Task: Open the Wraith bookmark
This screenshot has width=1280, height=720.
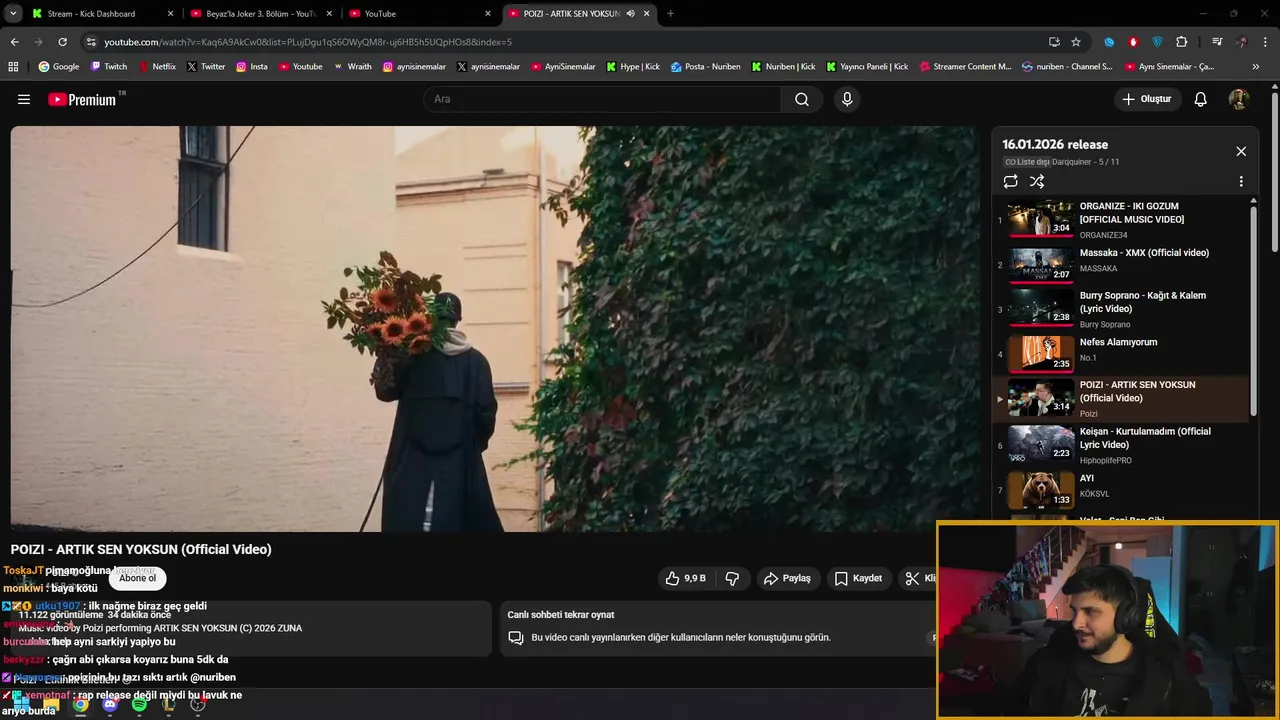Action: pos(352,67)
